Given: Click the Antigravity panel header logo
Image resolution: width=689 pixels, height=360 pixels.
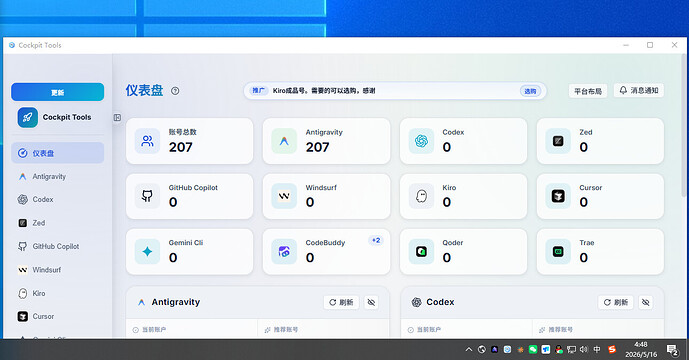Looking at the screenshot, I should (141, 302).
